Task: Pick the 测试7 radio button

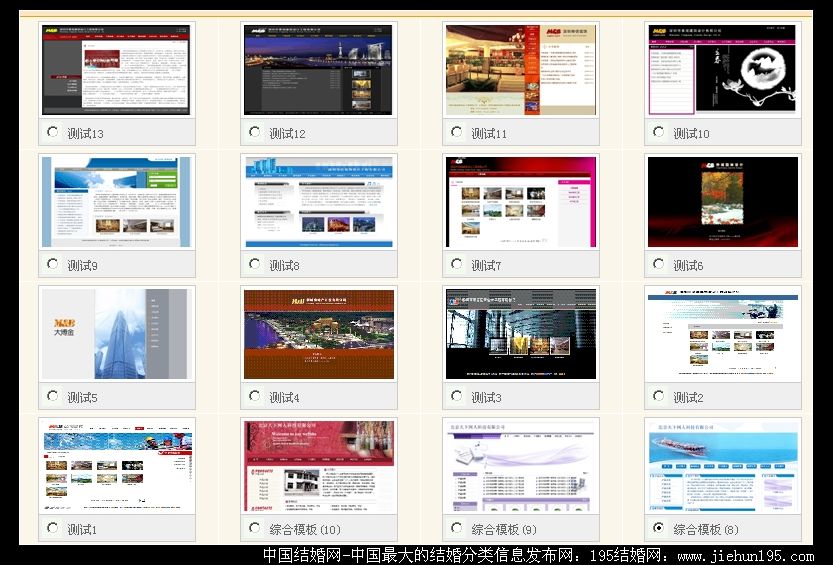Action: 456,264
